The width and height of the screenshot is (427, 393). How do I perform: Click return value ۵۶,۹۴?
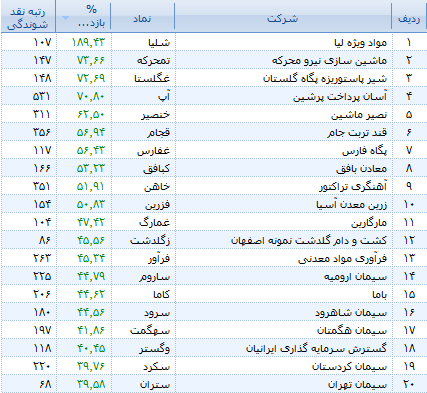pyautogui.click(x=91, y=132)
